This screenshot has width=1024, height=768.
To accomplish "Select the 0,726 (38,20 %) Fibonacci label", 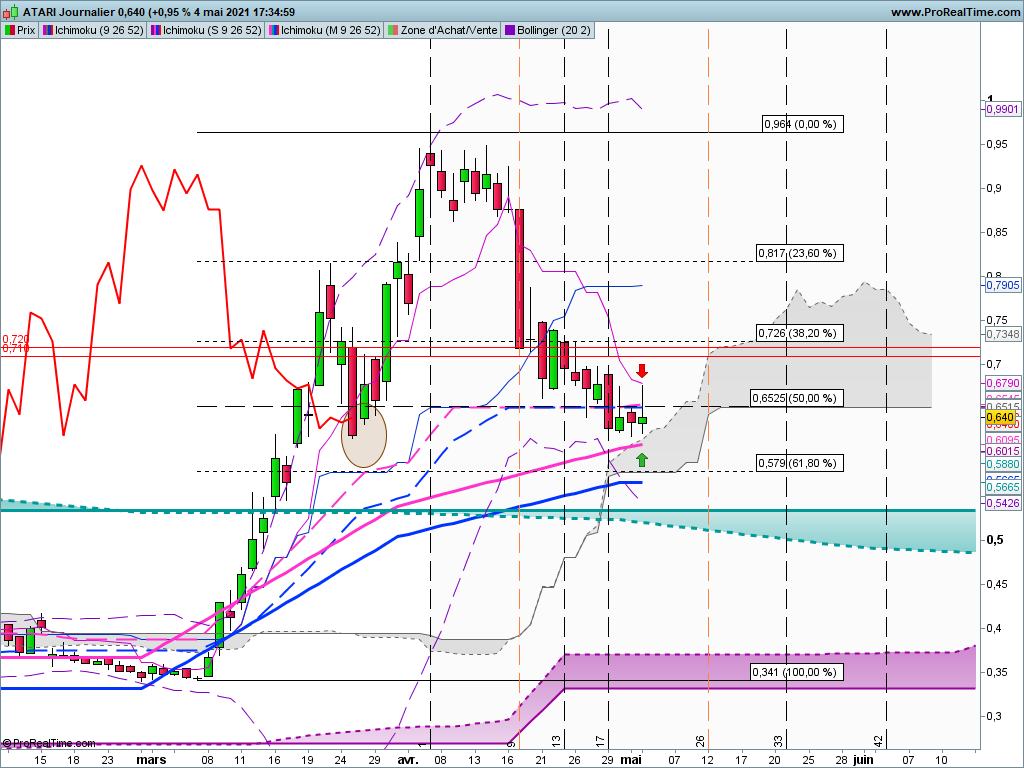I will [800, 333].
